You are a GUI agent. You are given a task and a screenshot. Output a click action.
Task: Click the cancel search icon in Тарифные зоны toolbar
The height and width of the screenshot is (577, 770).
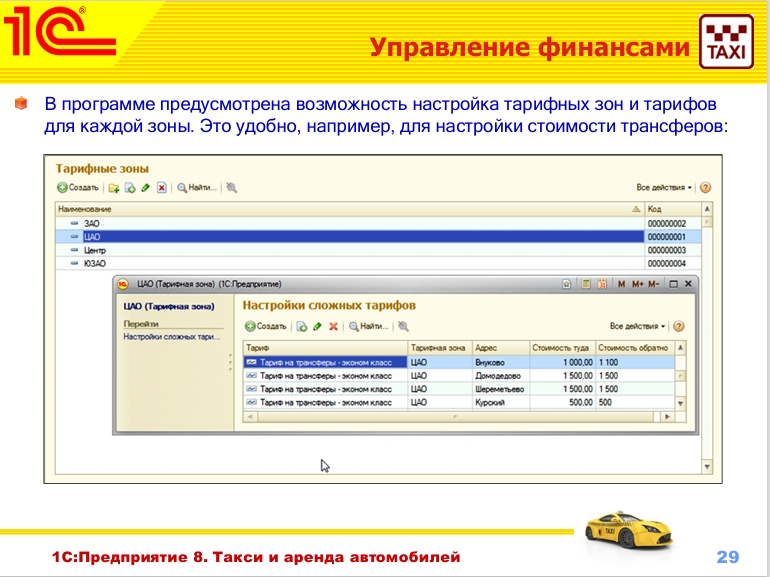point(232,187)
